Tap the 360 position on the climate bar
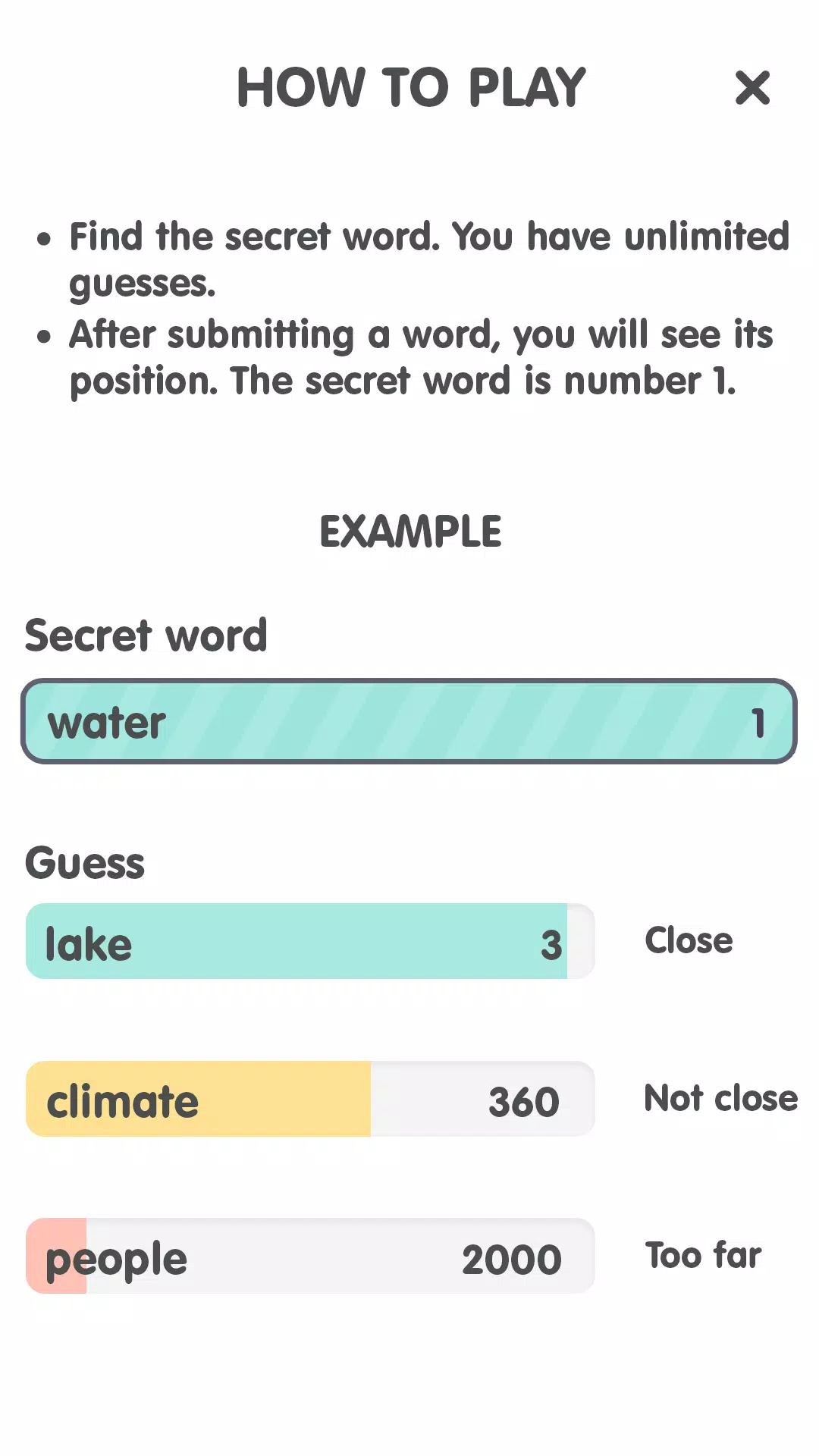The image size is (819, 1456). point(523,1102)
